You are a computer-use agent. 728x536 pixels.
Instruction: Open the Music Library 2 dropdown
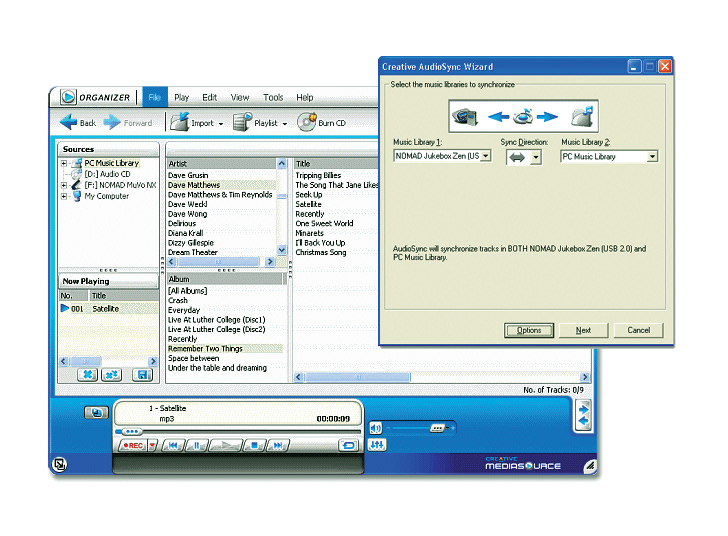(x=652, y=157)
